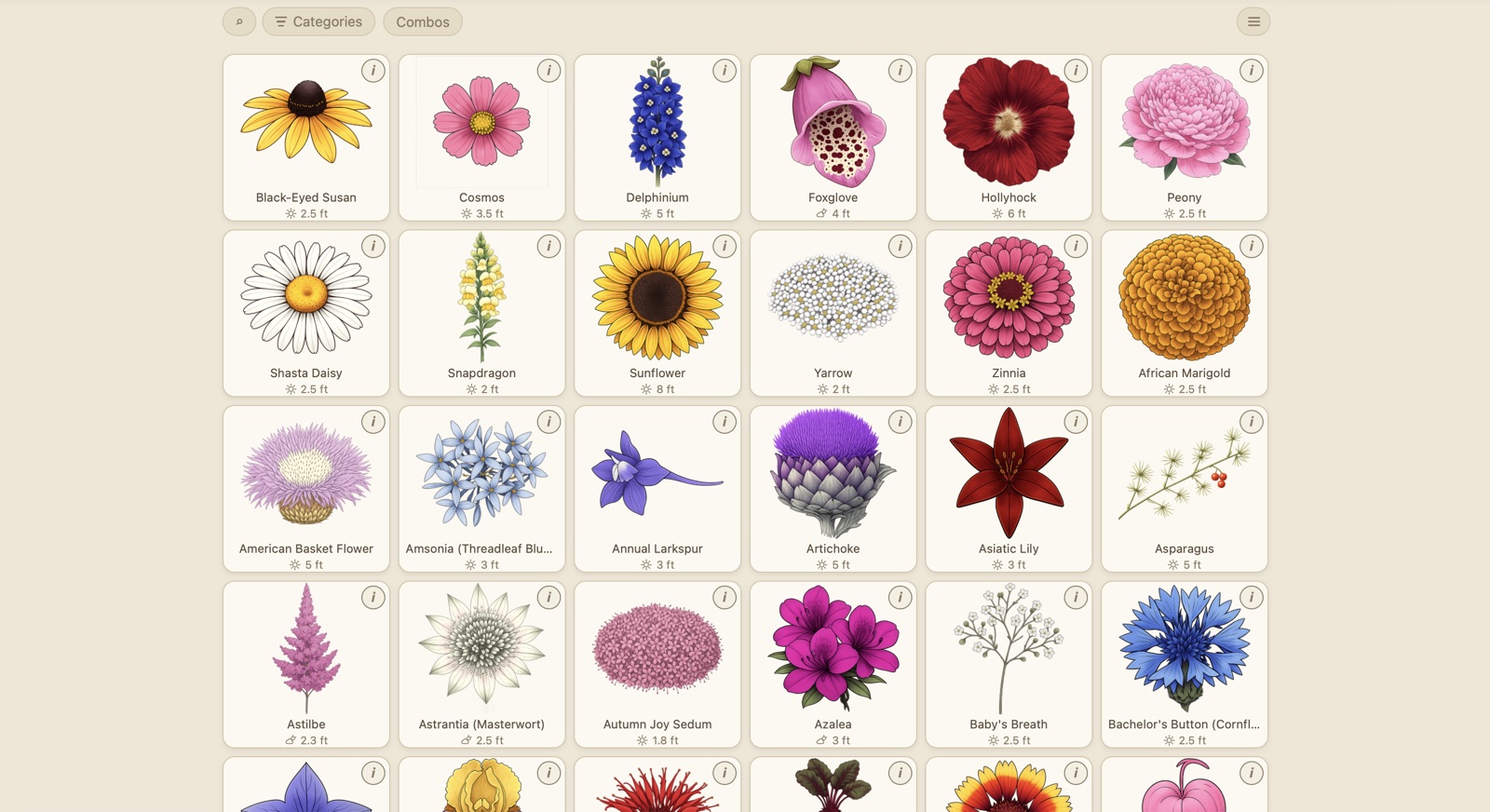
Task: Show info for Baby's Breath
Action: pos(1077,598)
